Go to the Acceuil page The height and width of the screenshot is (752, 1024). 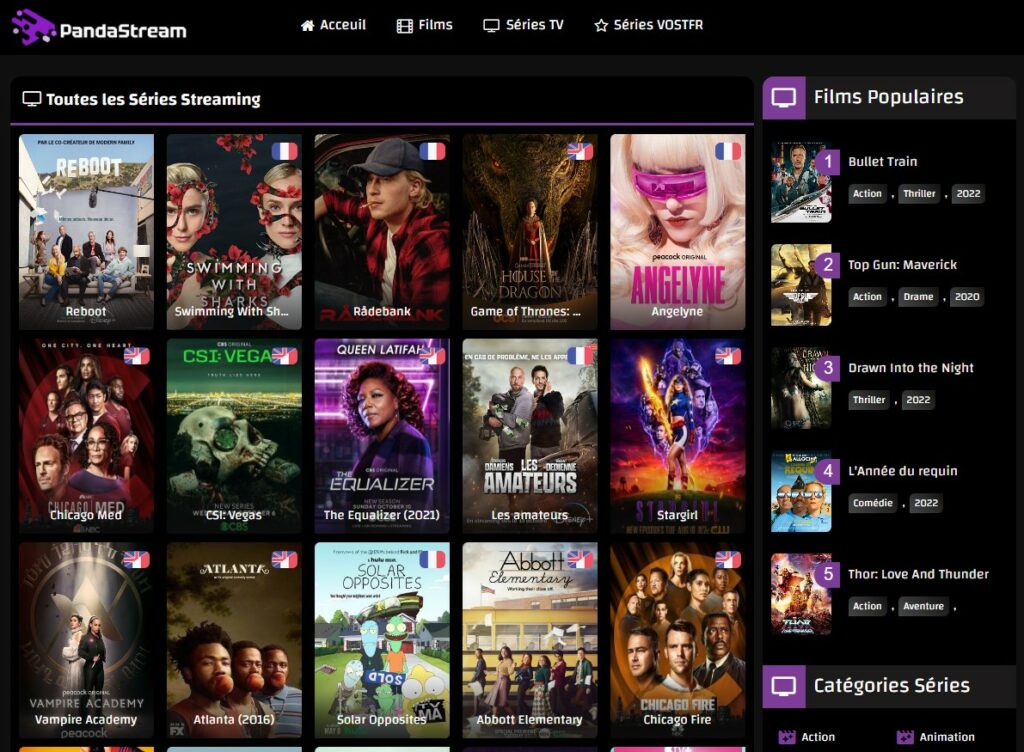click(x=333, y=25)
